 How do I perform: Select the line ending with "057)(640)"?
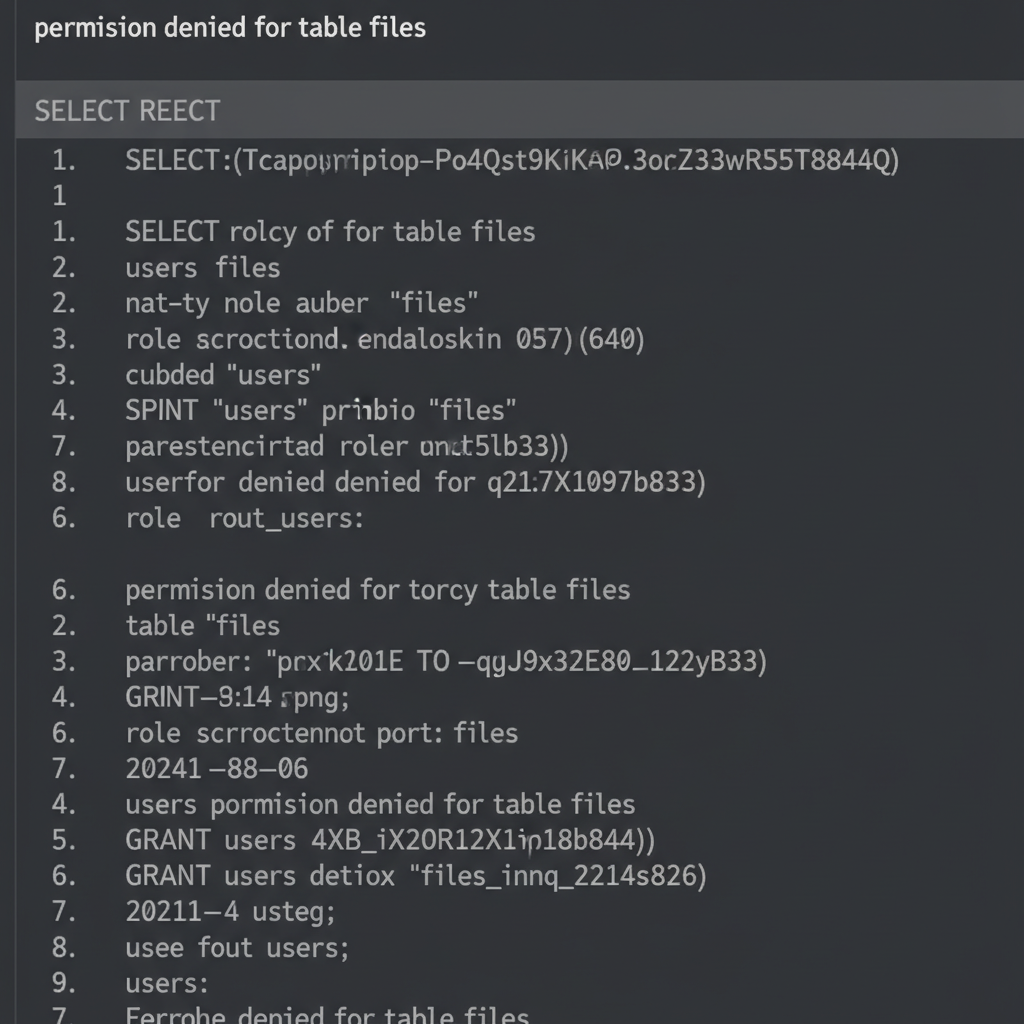coord(385,339)
